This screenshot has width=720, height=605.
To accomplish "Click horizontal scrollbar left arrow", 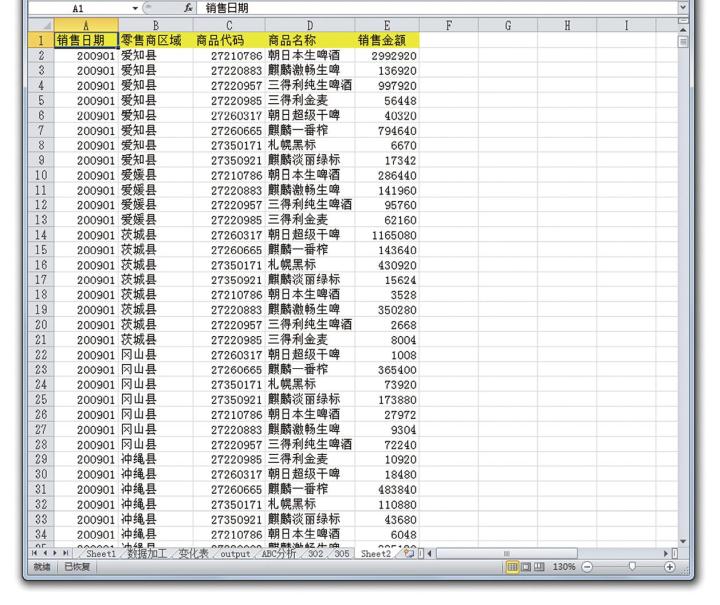I will (430, 554).
